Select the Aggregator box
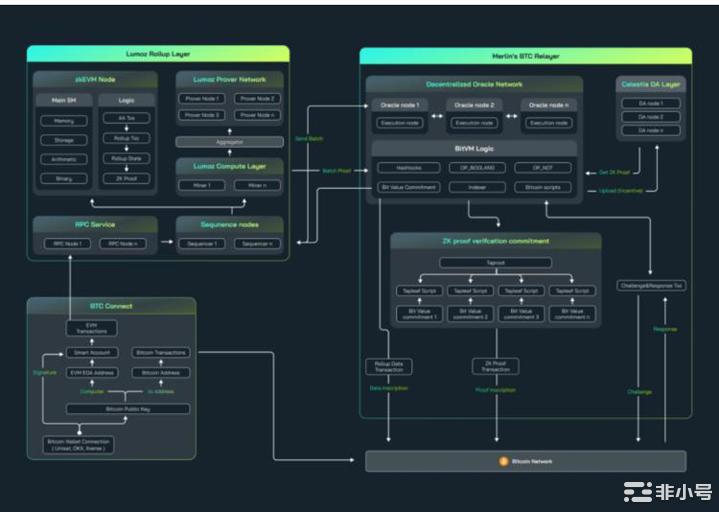Image resolution: width=719 pixels, height=512 pixels. coord(230,142)
